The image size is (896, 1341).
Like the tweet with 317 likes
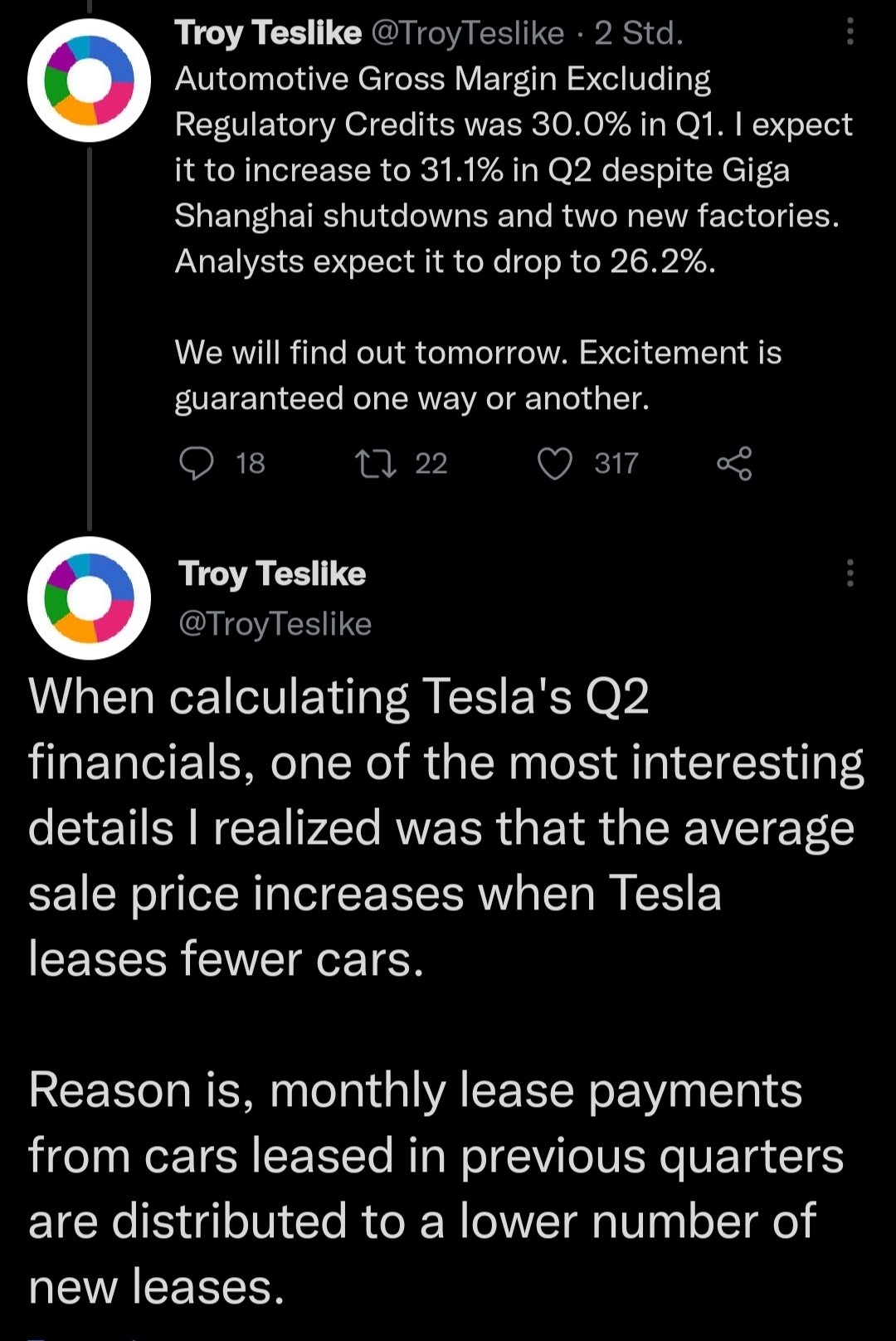555,463
